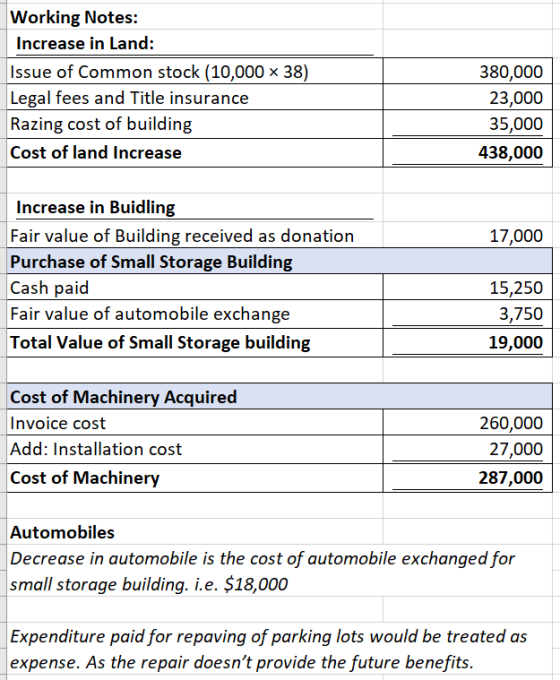Select the value 35,000
Screen dimensions: 560x680
point(516,124)
